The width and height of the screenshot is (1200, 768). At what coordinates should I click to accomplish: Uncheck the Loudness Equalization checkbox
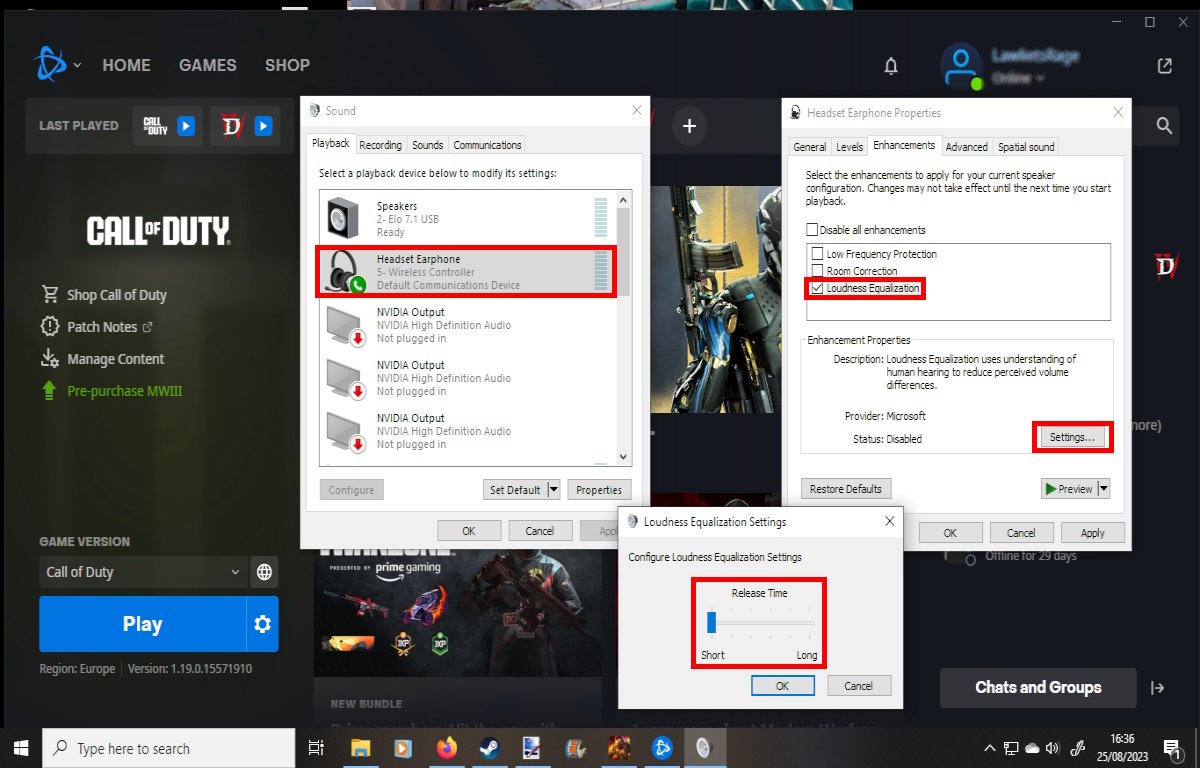817,288
